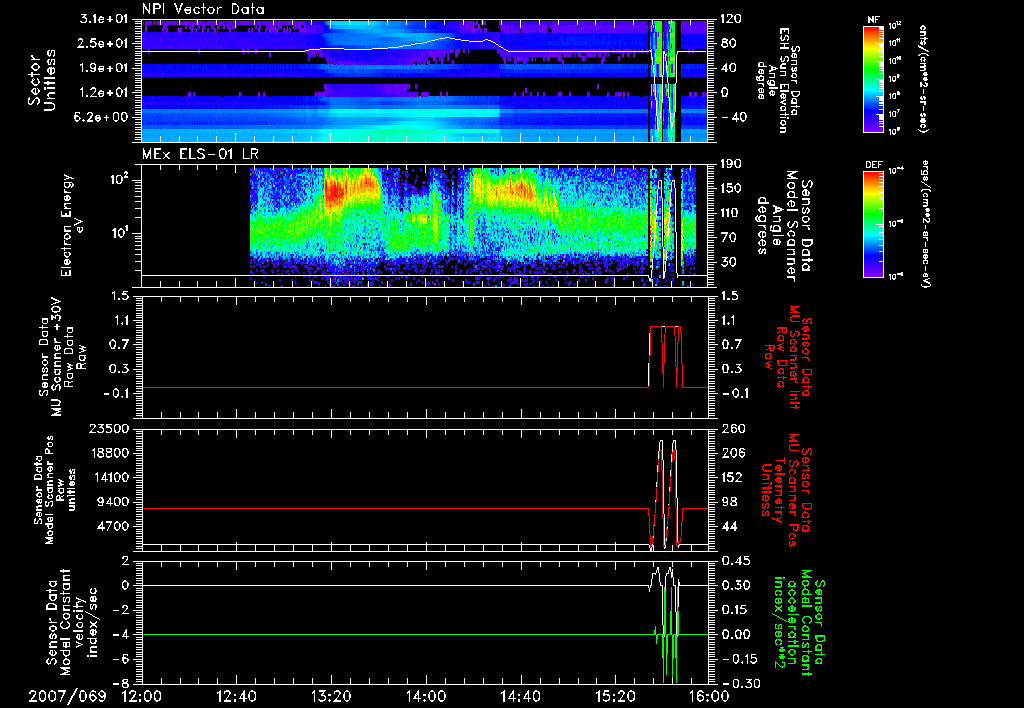Click the 1.2e+01 sector tick label
The height and width of the screenshot is (708, 1024).
(104, 93)
